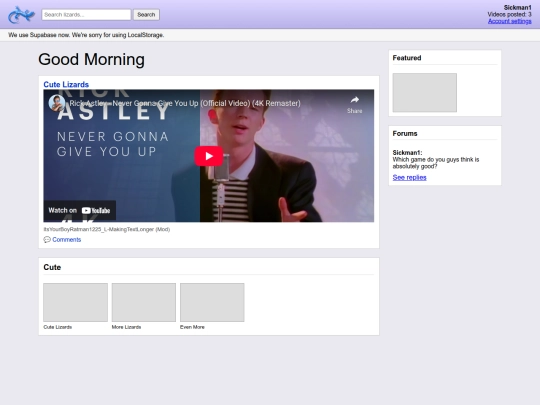Image resolution: width=540 pixels, height=405 pixels.
Task: Click the Share arrow icon on video
Action: coord(354,100)
